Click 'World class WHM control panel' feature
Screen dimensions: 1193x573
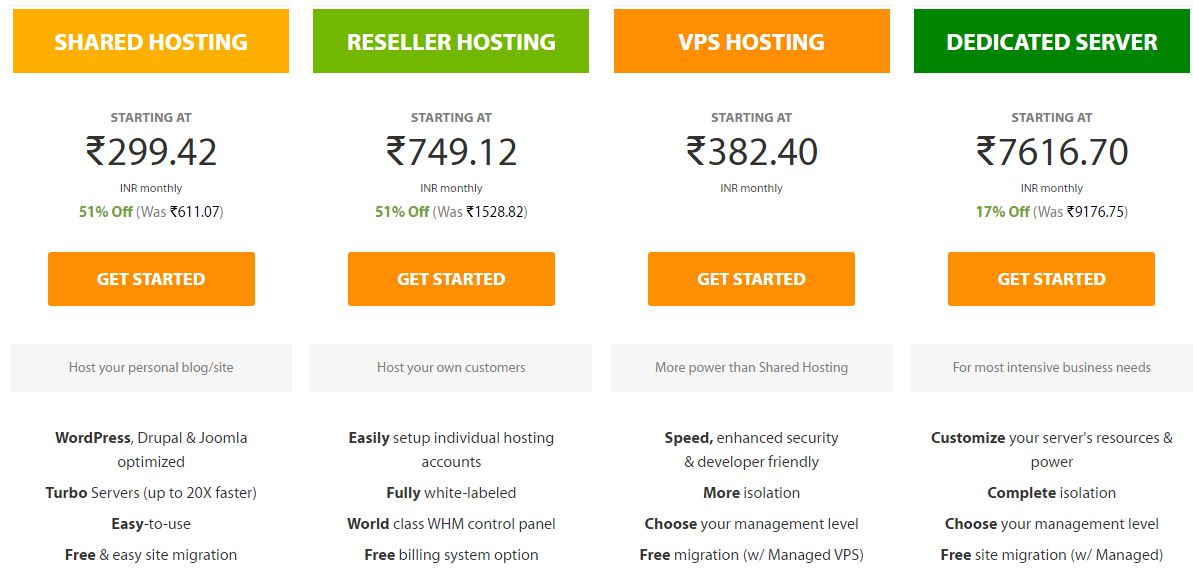point(451,524)
